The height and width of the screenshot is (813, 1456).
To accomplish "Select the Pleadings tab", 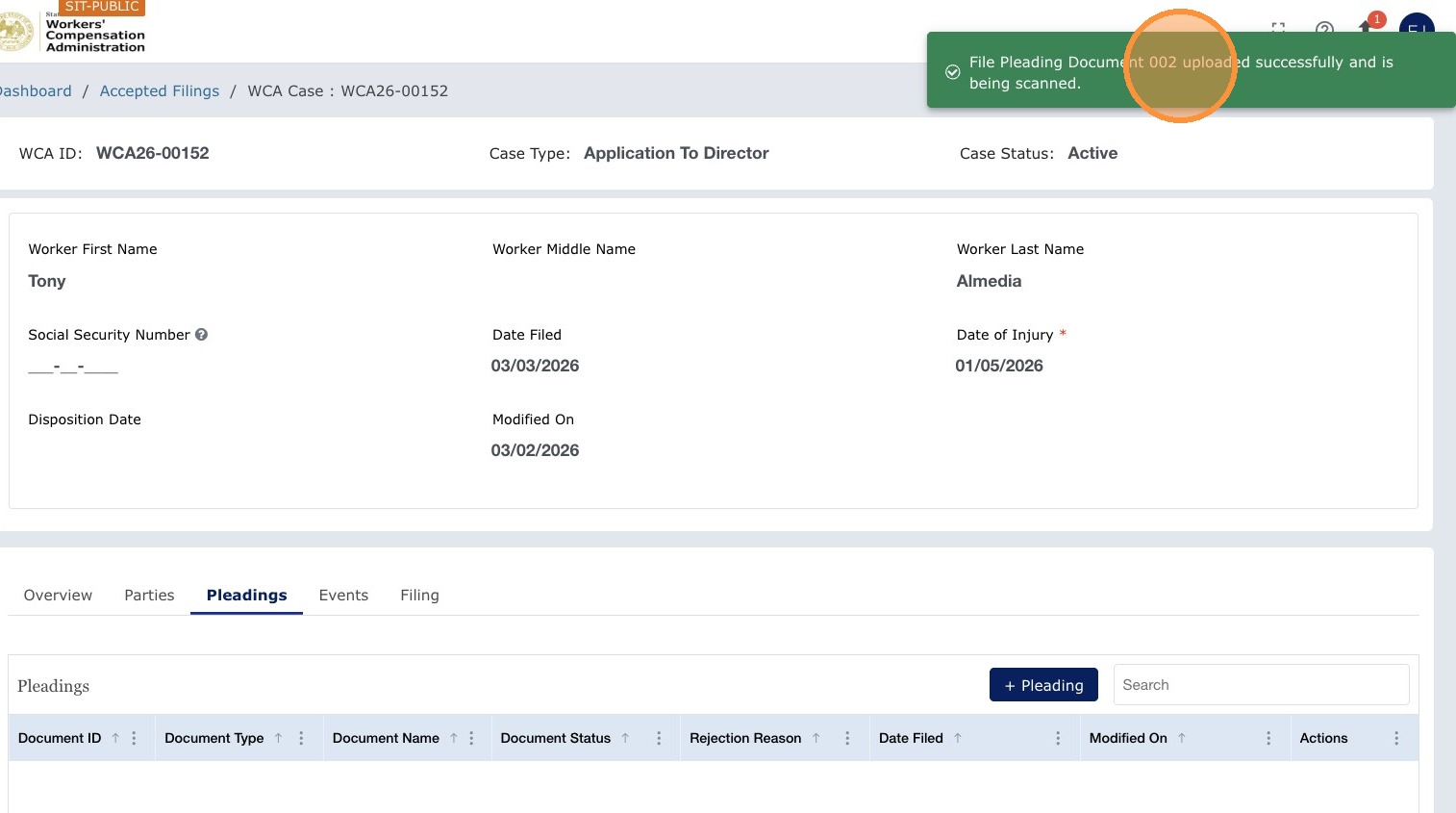I will (246, 596).
